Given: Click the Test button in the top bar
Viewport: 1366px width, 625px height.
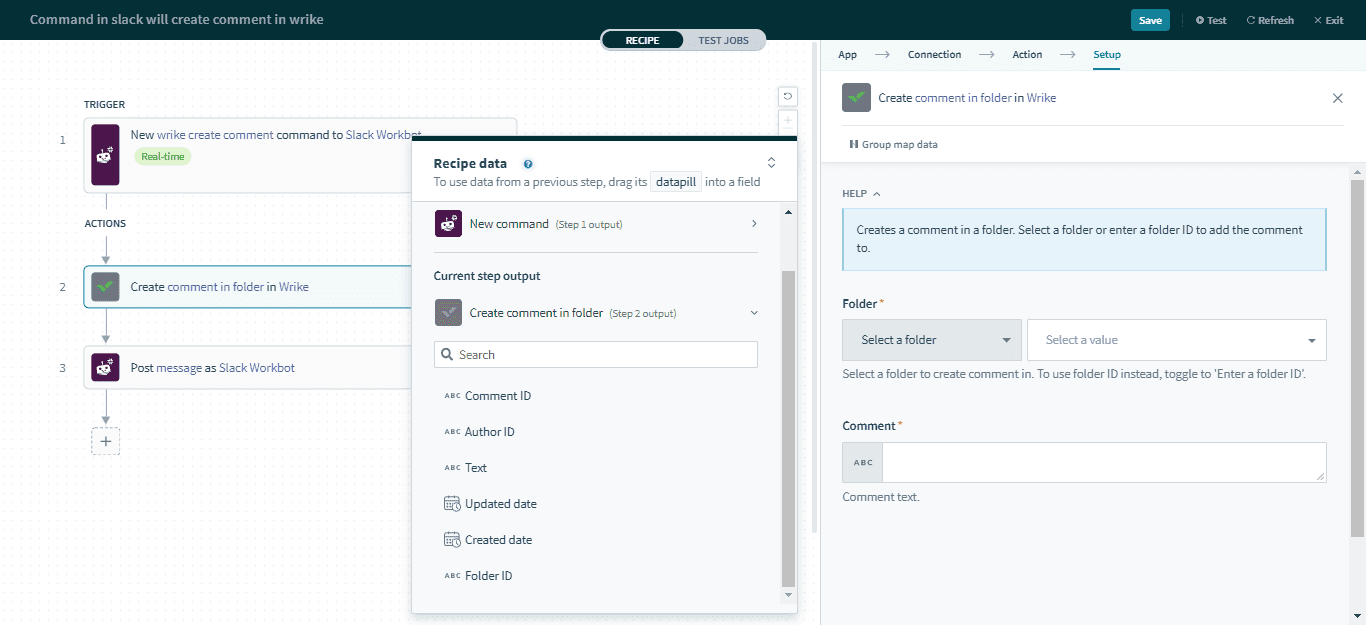Looking at the screenshot, I should 1210,19.
